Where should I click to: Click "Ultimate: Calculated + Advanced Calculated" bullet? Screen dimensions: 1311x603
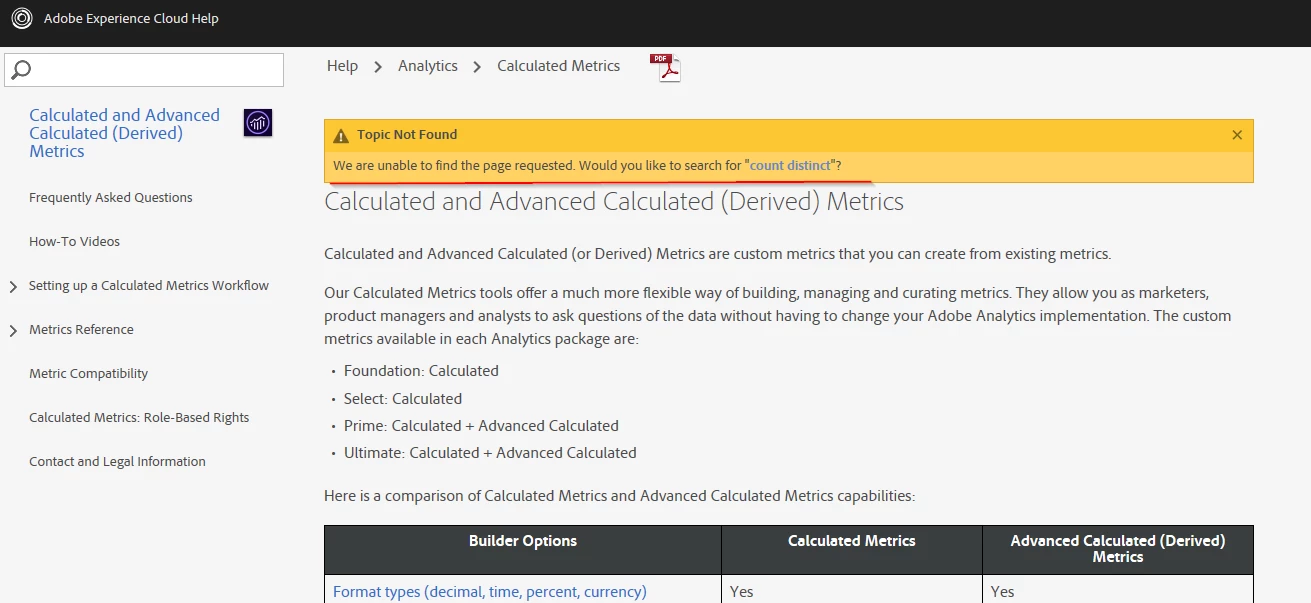pyautogui.click(x=490, y=452)
